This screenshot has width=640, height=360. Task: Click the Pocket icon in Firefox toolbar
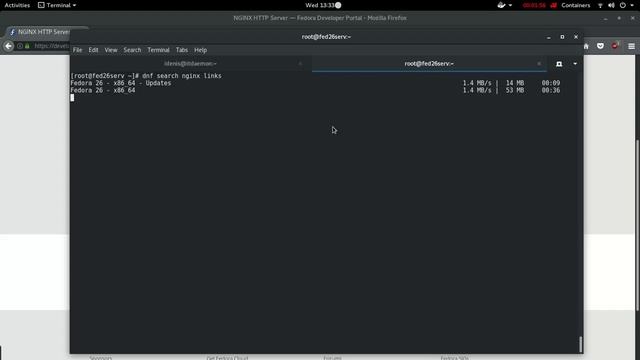pos(600,46)
